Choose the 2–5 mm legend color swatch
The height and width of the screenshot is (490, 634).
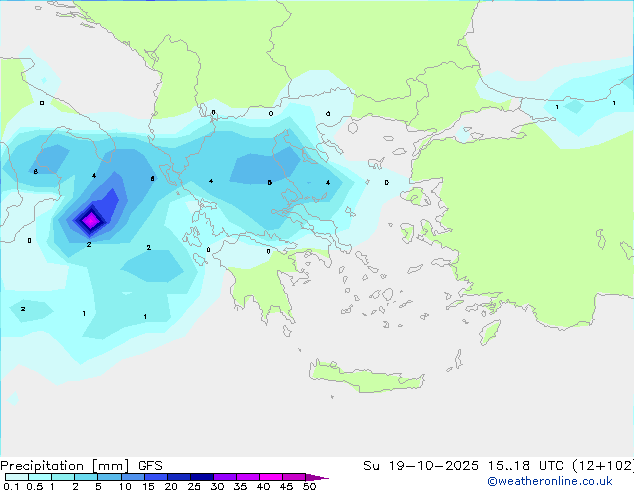(x=86, y=477)
